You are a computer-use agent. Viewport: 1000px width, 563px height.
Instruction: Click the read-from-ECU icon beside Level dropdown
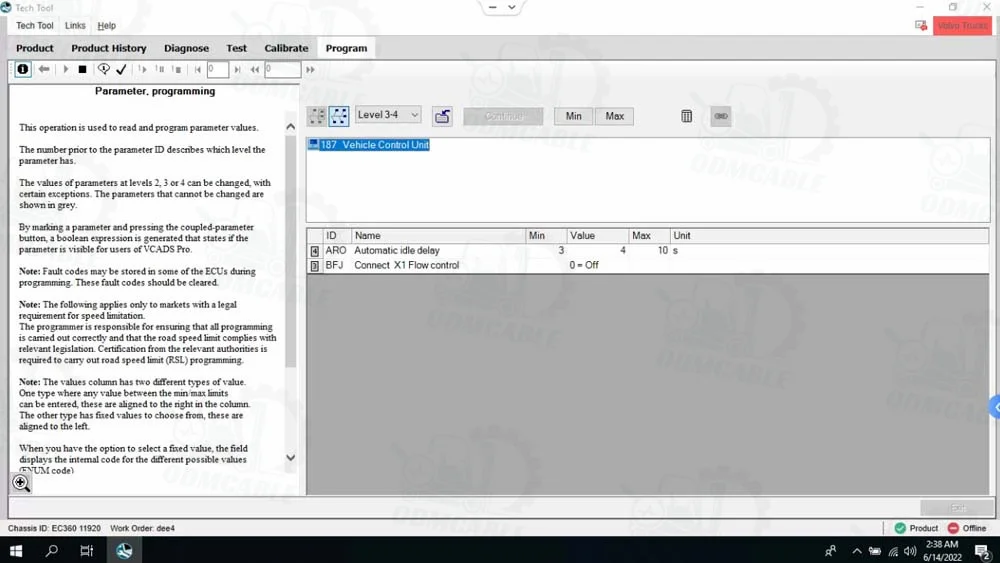pos(442,116)
